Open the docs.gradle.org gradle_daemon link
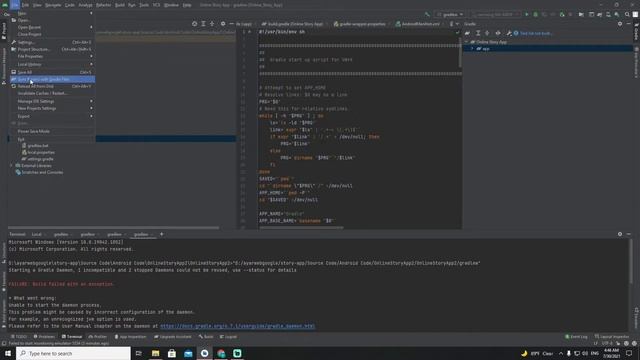The image size is (640, 360). pyautogui.click(x=238, y=326)
